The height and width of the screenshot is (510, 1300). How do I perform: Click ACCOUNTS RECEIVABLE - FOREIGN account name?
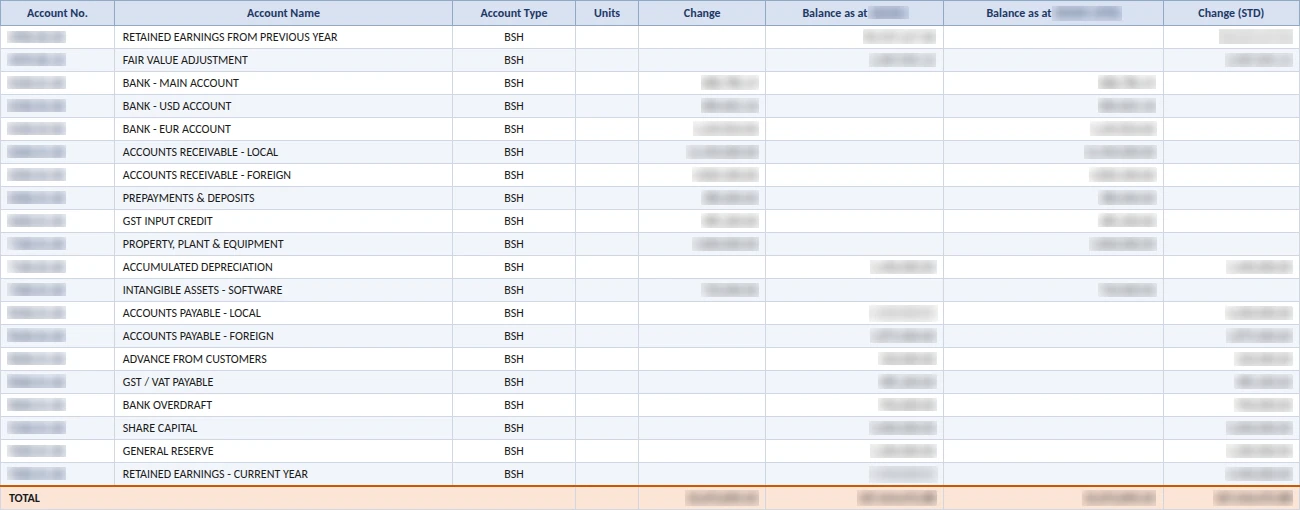207,175
